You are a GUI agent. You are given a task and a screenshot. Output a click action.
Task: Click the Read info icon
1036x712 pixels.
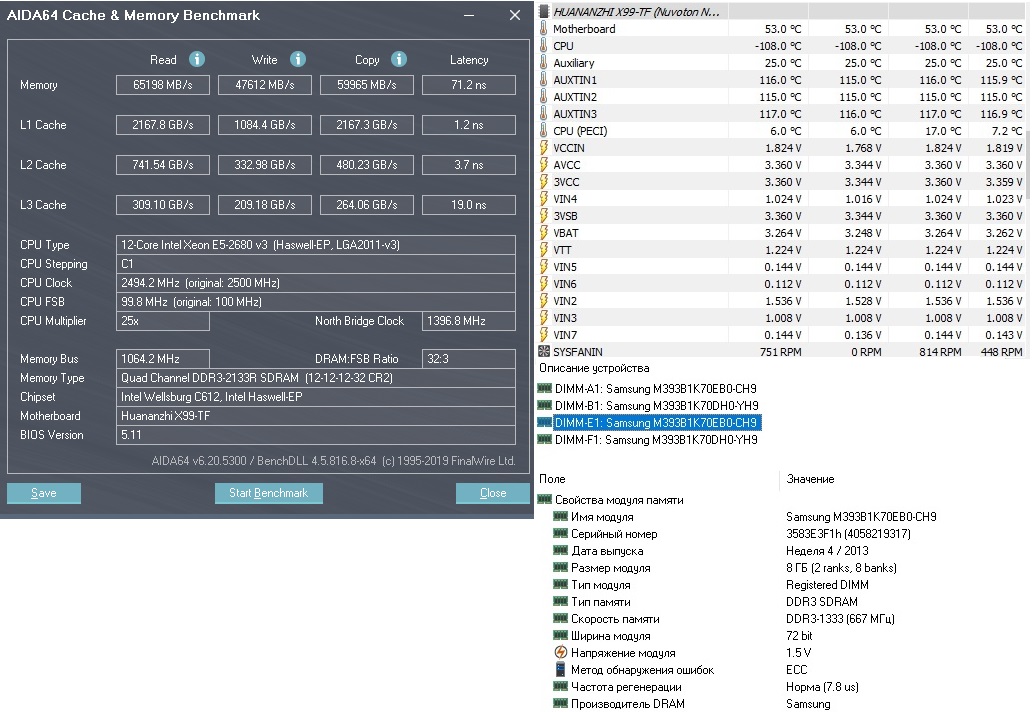click(197, 59)
